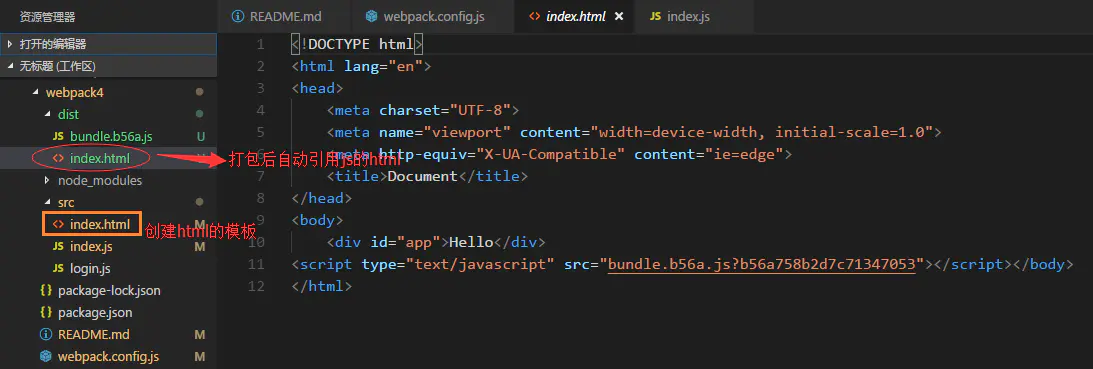Click the info icon beside explorer README.md

[46, 334]
